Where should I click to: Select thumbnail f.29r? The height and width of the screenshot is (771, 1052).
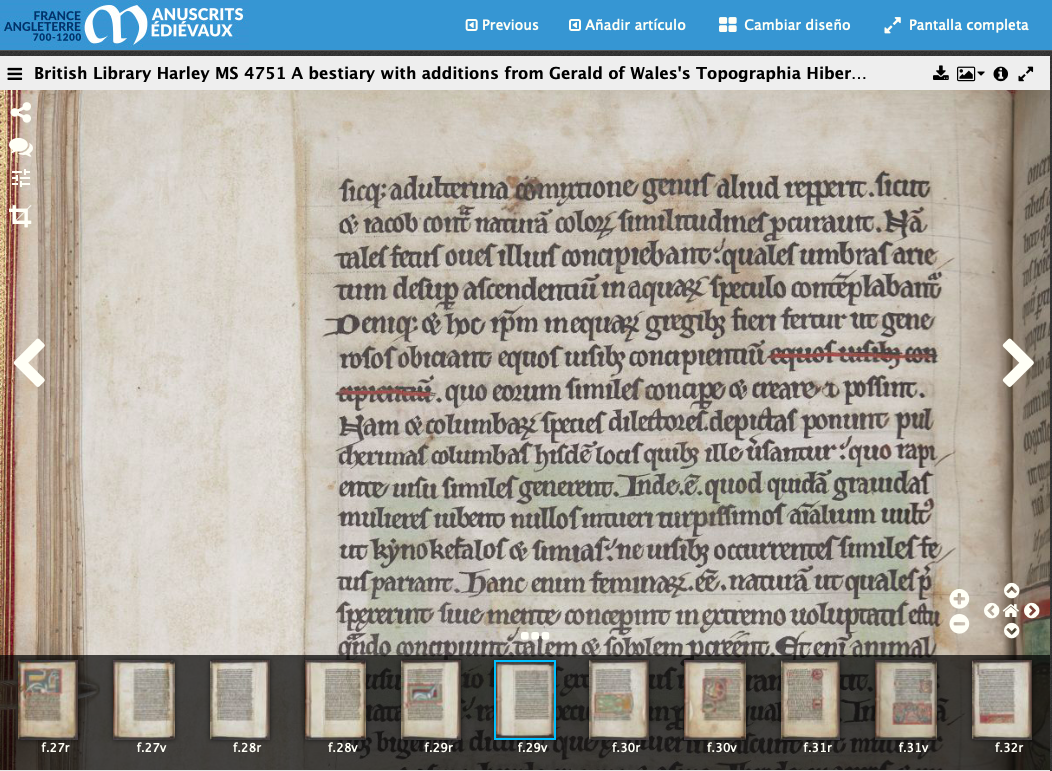click(x=431, y=699)
